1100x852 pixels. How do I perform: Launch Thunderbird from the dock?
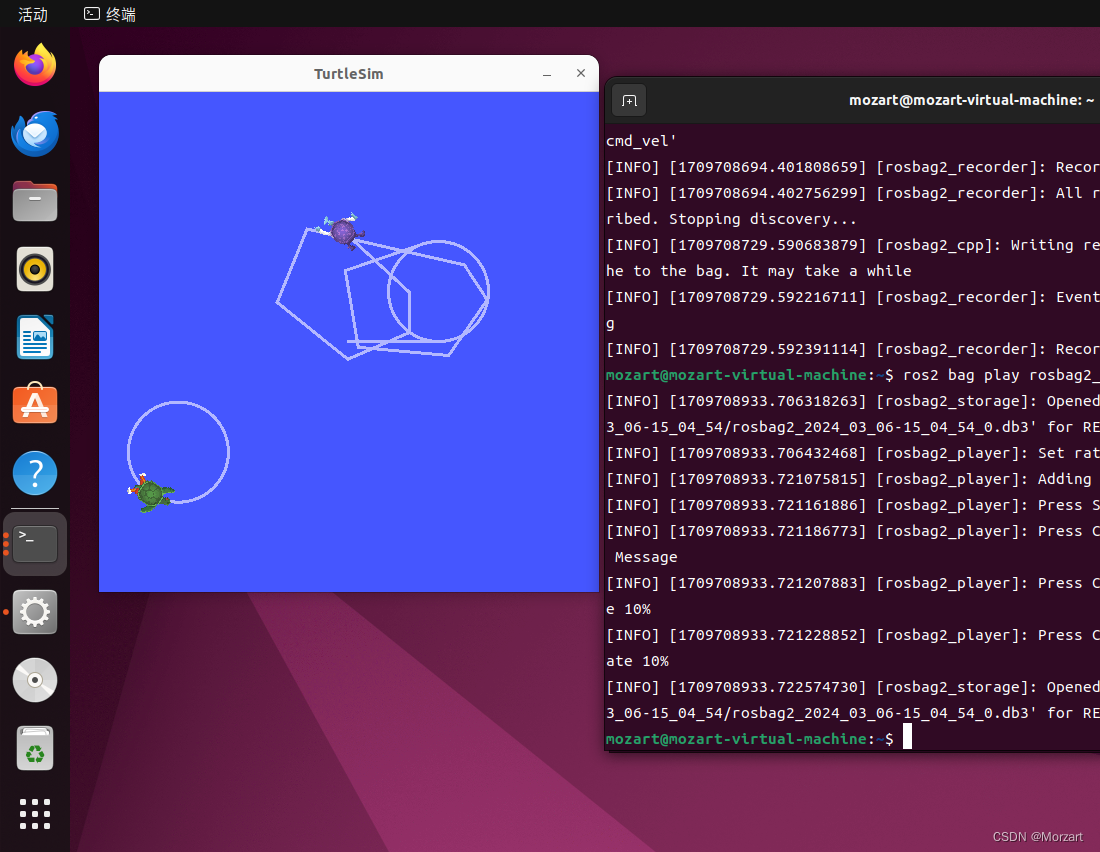pos(34,133)
